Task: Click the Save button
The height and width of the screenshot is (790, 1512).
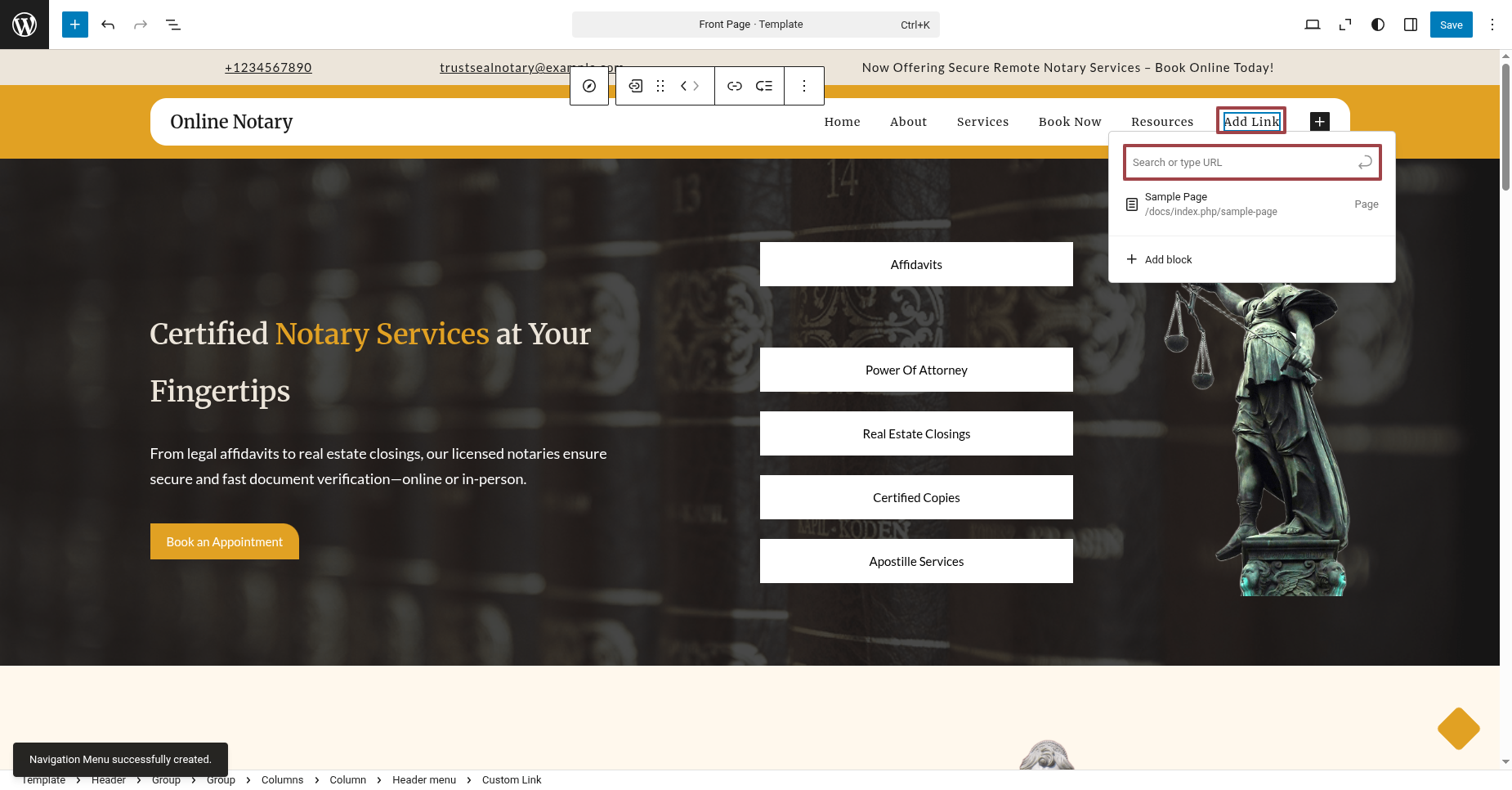Action: 1451,25
